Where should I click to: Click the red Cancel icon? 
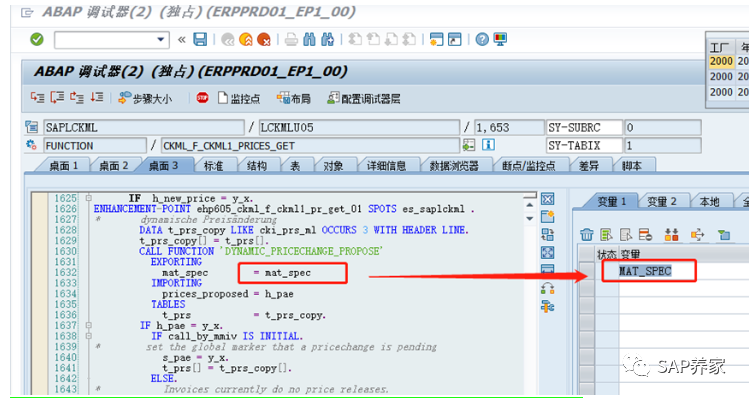(x=264, y=40)
